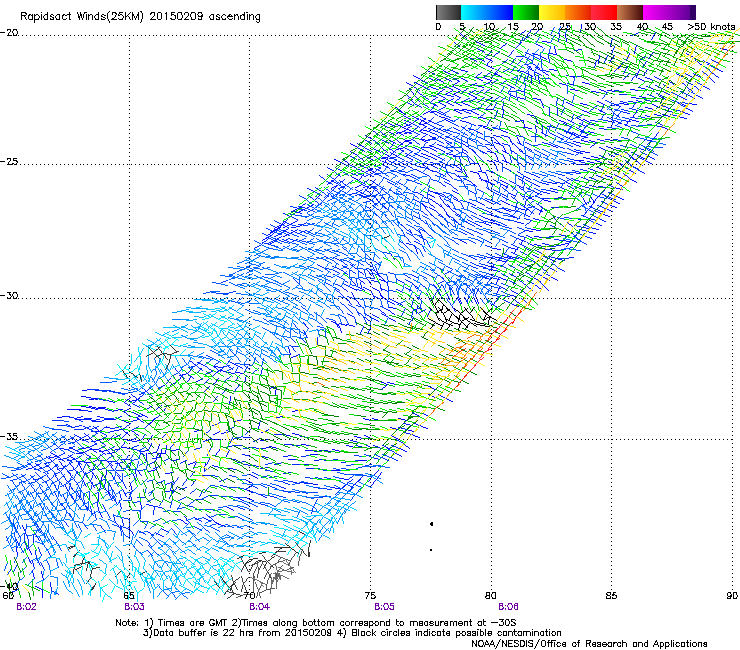The image size is (740, 650).
Task: Click the '-25' latitude axis label
Action: click(9, 161)
